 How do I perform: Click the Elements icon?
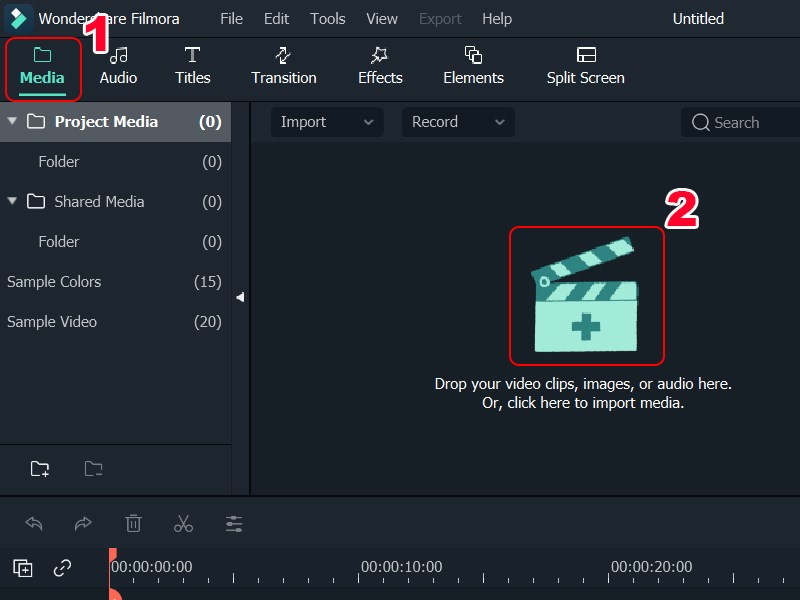473,57
